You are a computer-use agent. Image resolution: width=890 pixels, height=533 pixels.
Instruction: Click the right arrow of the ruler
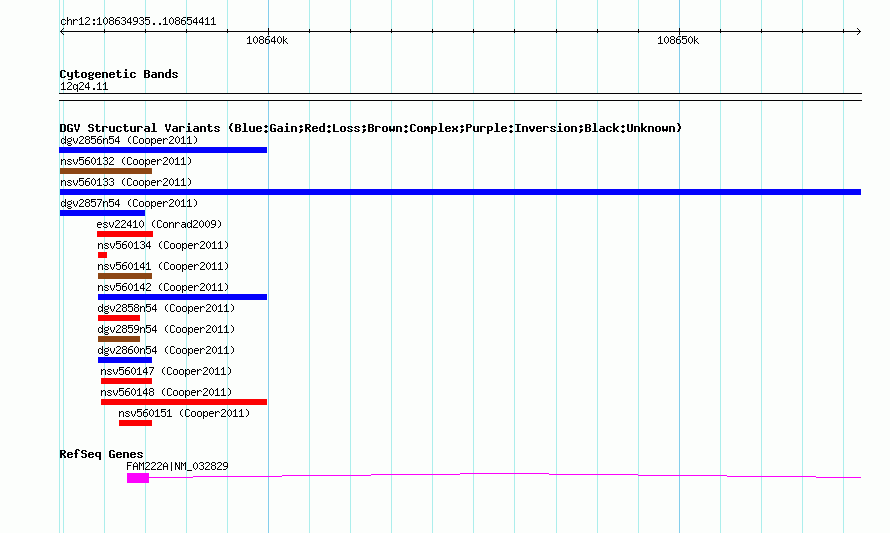pyautogui.click(x=858, y=31)
